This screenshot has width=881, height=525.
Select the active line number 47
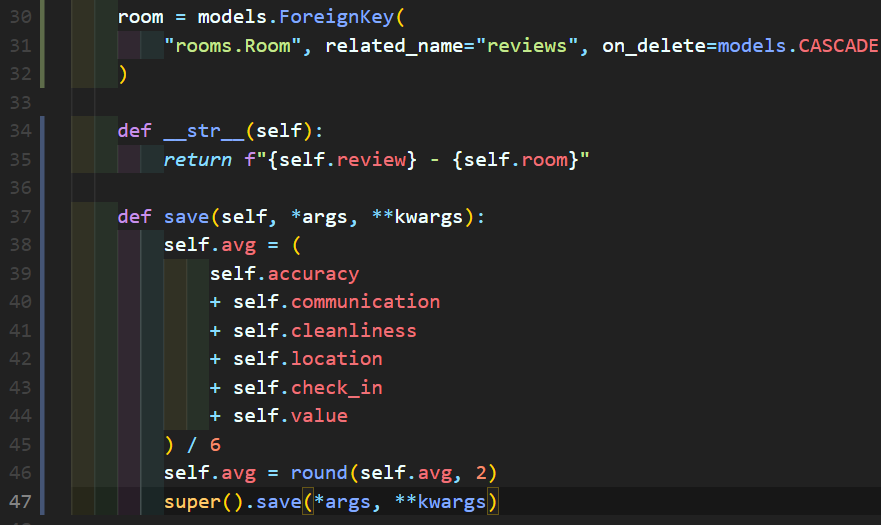pyautogui.click(x=21, y=501)
